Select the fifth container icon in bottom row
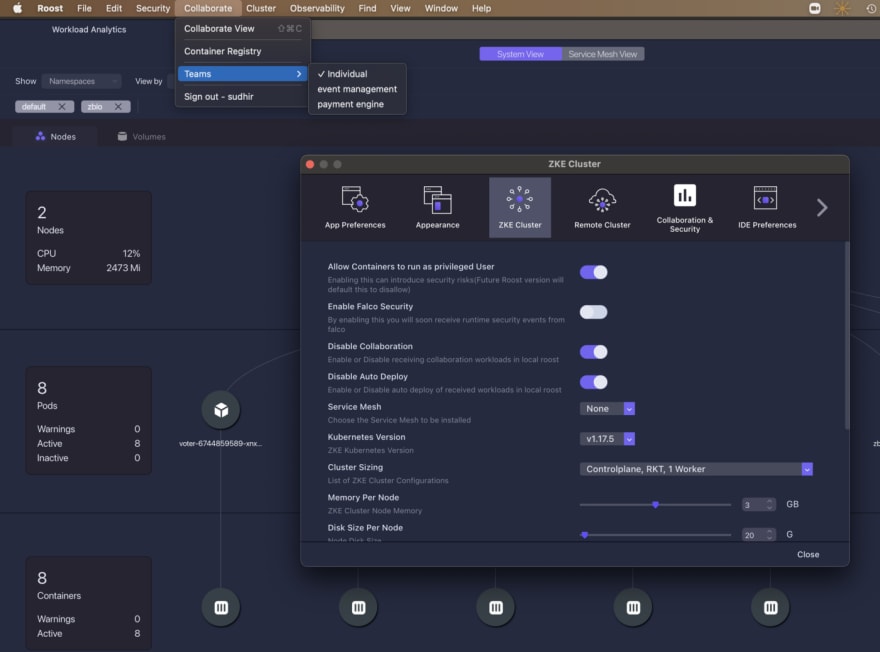880x652 pixels. [x=771, y=607]
